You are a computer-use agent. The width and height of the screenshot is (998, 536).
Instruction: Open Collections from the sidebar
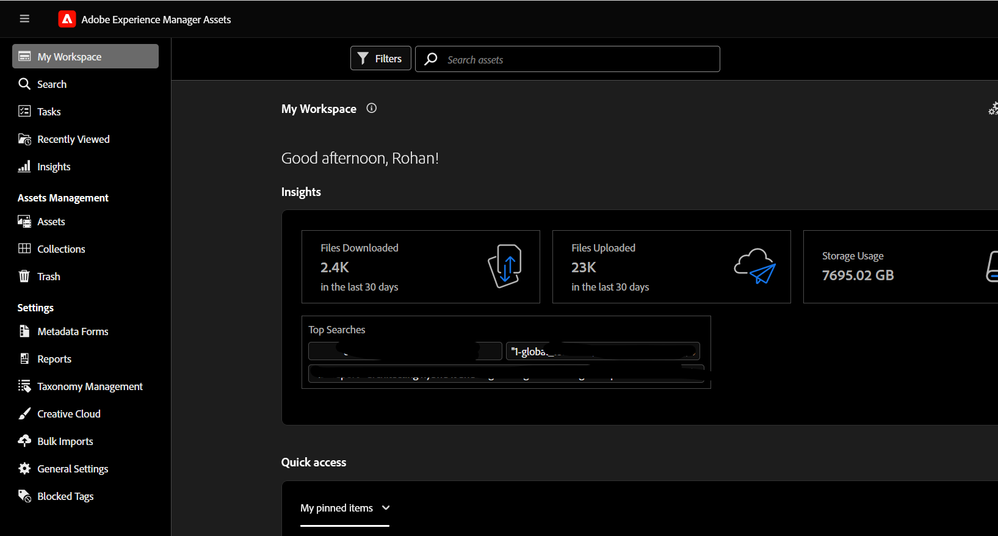pos(61,249)
